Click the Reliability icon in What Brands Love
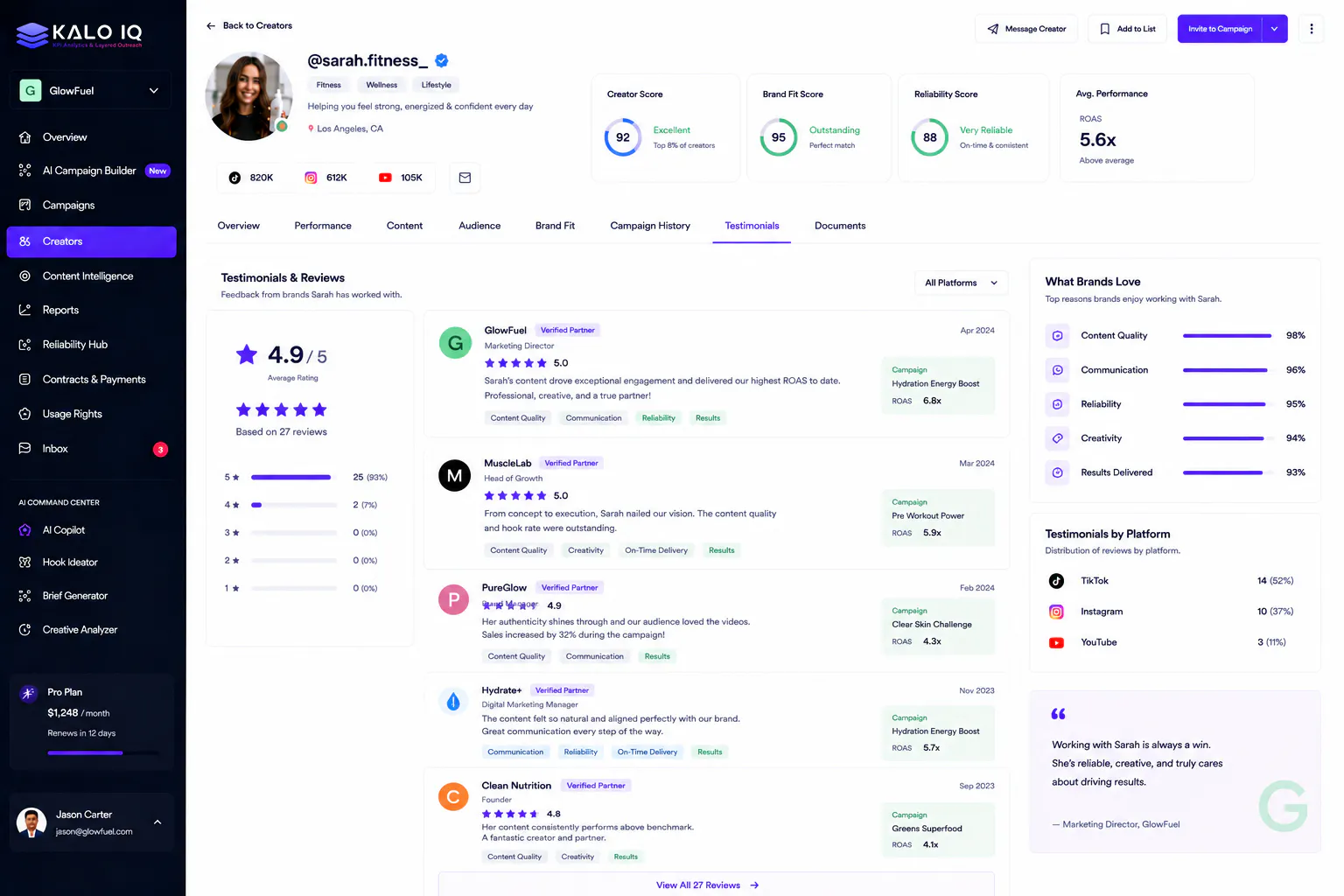The image size is (1344, 896). coord(1057,404)
